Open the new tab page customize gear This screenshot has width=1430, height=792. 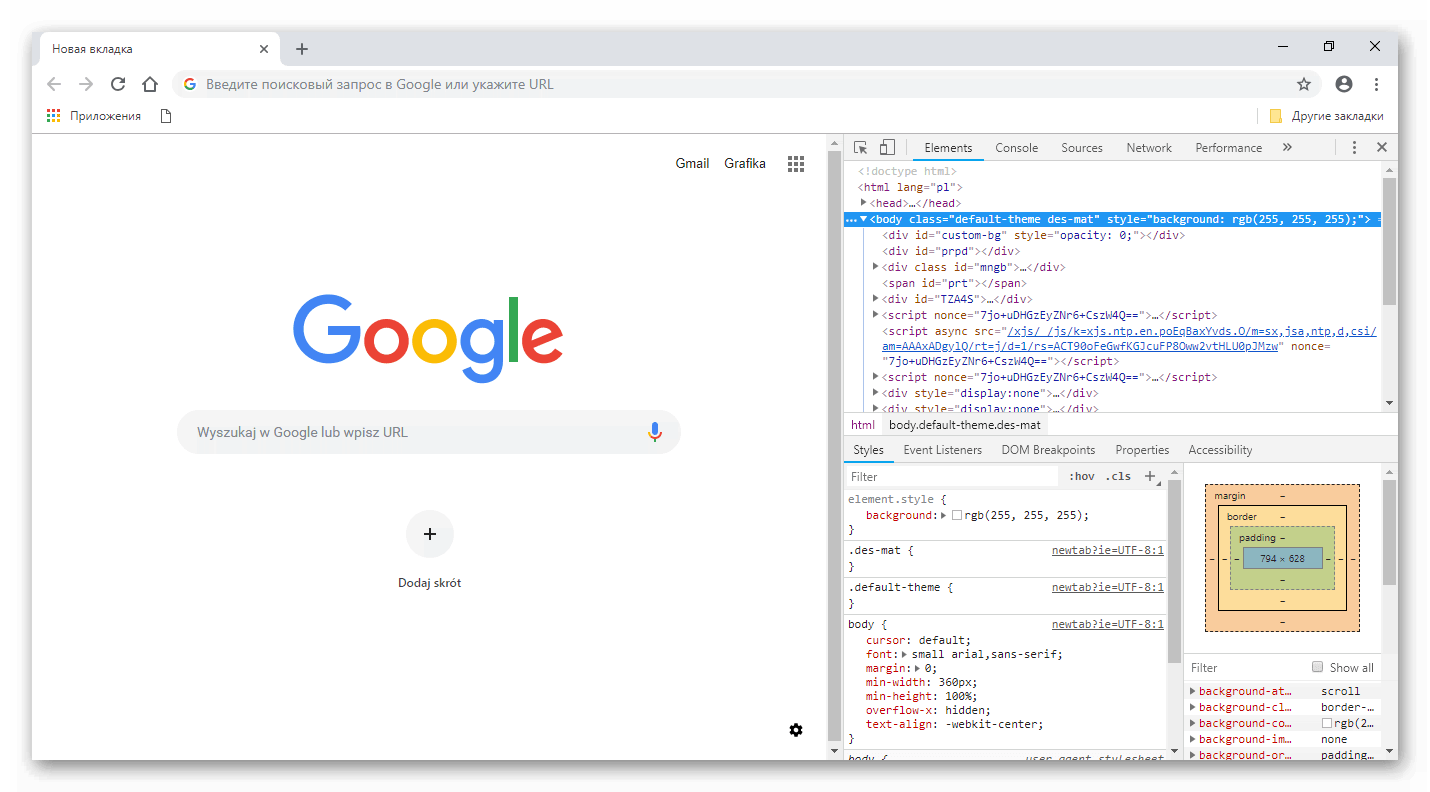(796, 730)
